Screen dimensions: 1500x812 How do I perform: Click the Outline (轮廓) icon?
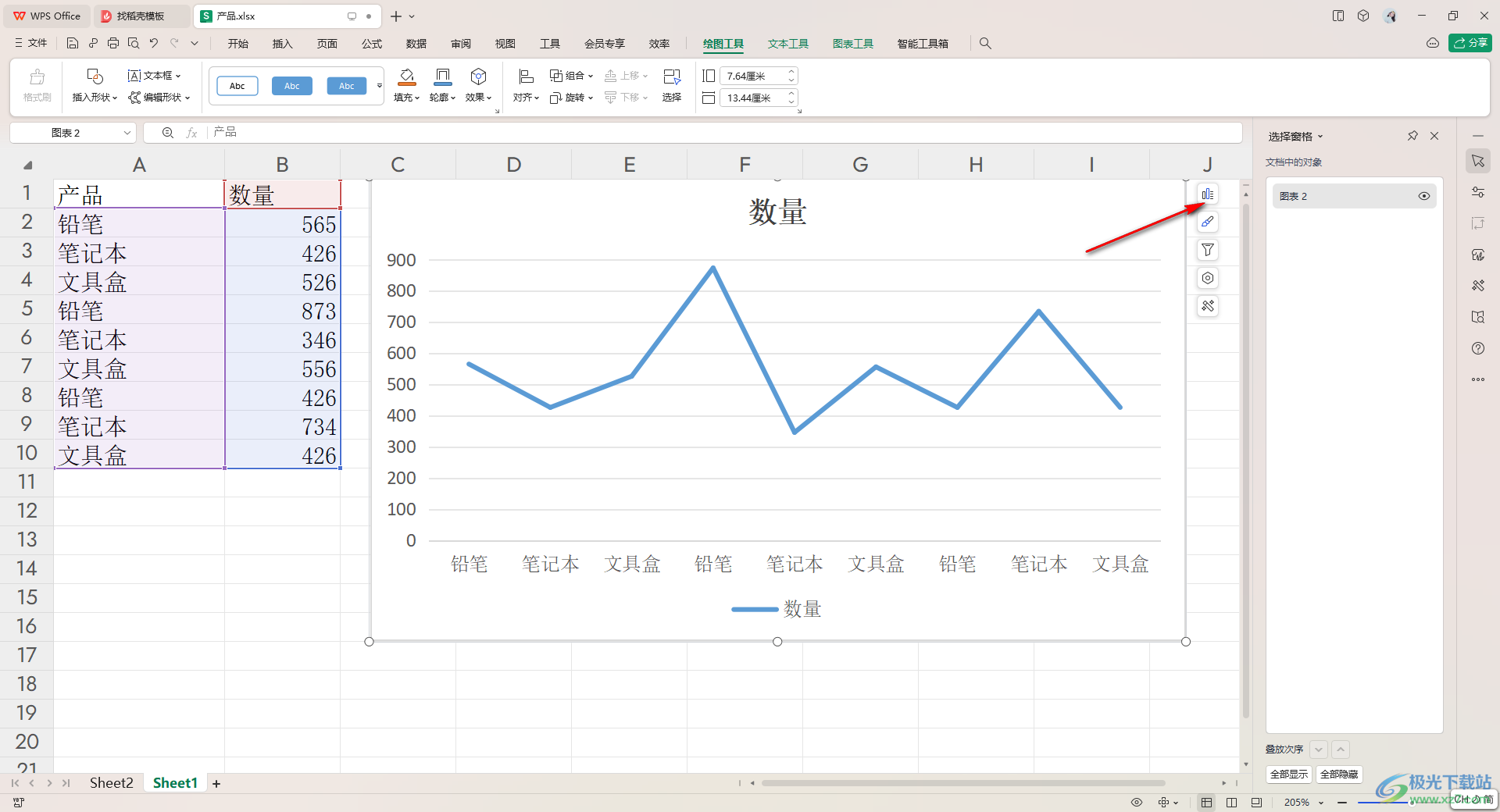coord(442,77)
